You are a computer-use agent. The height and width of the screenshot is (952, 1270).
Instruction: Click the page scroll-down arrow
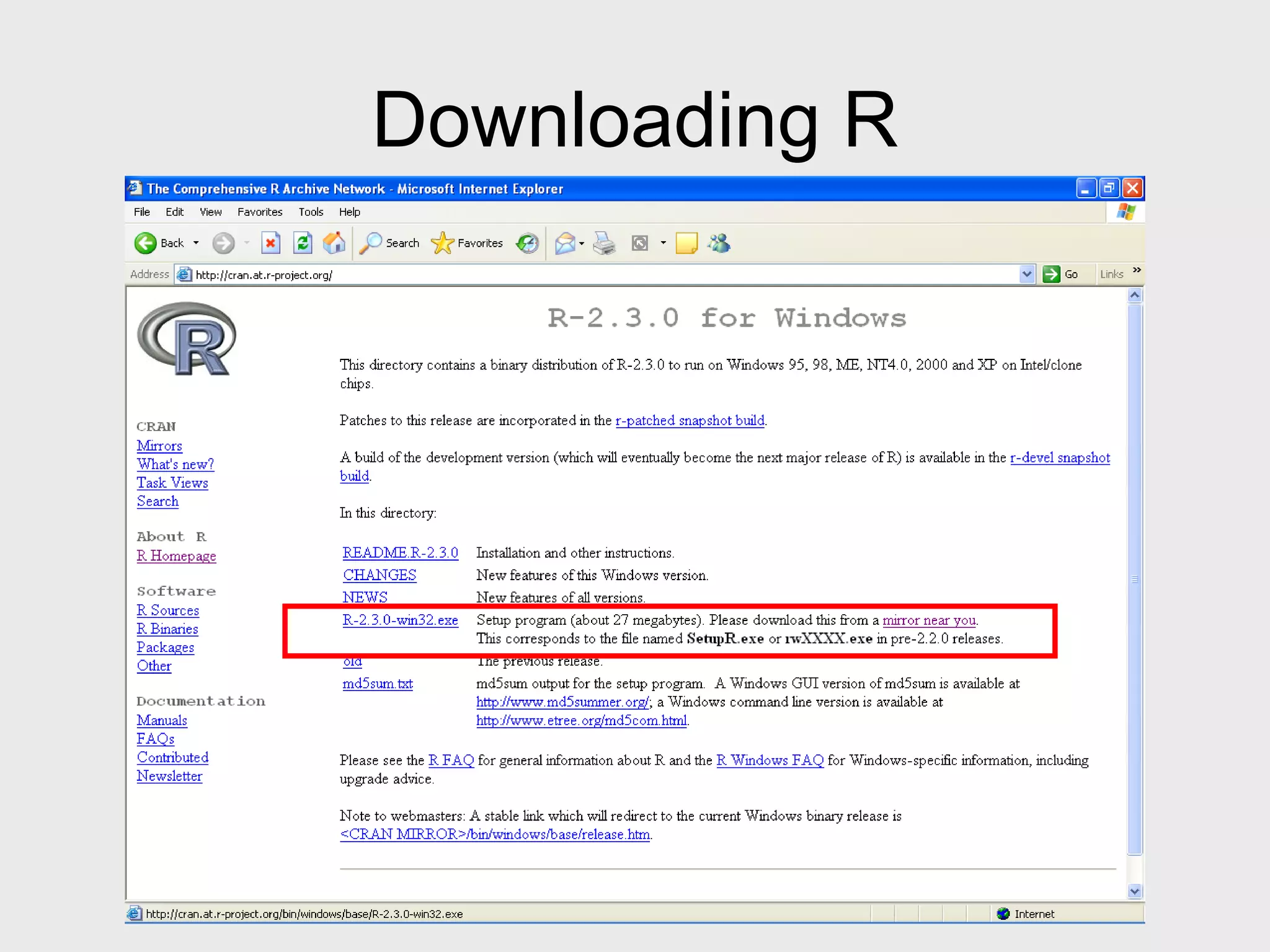1135,892
